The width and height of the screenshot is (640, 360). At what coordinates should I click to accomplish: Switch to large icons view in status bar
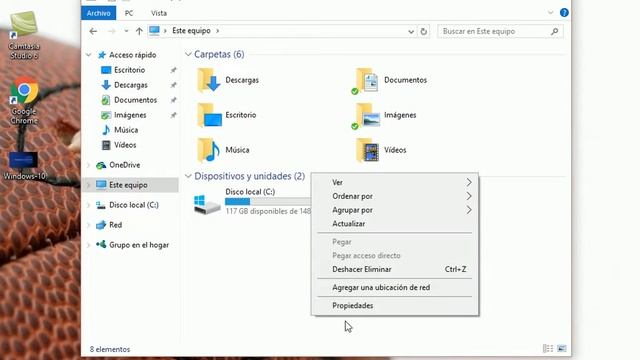pos(562,349)
